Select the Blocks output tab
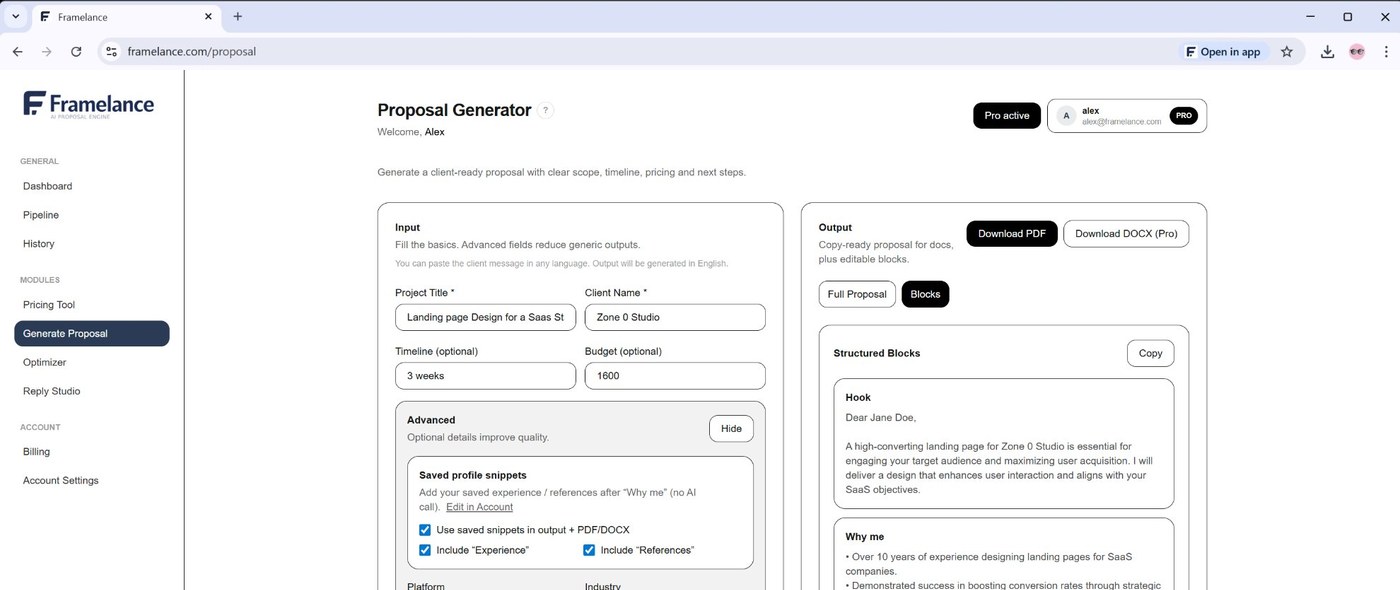The width and height of the screenshot is (1400, 590). coord(925,294)
